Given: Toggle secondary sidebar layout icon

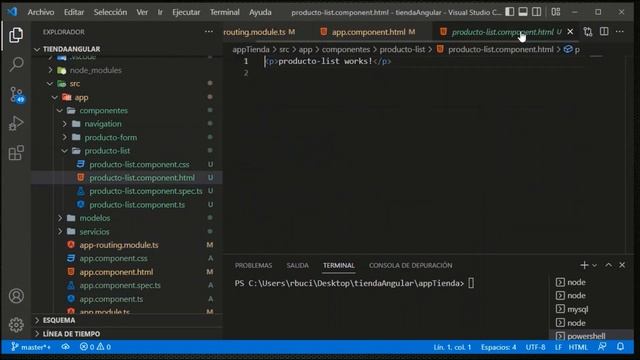Looking at the screenshot, I should click(537, 12).
